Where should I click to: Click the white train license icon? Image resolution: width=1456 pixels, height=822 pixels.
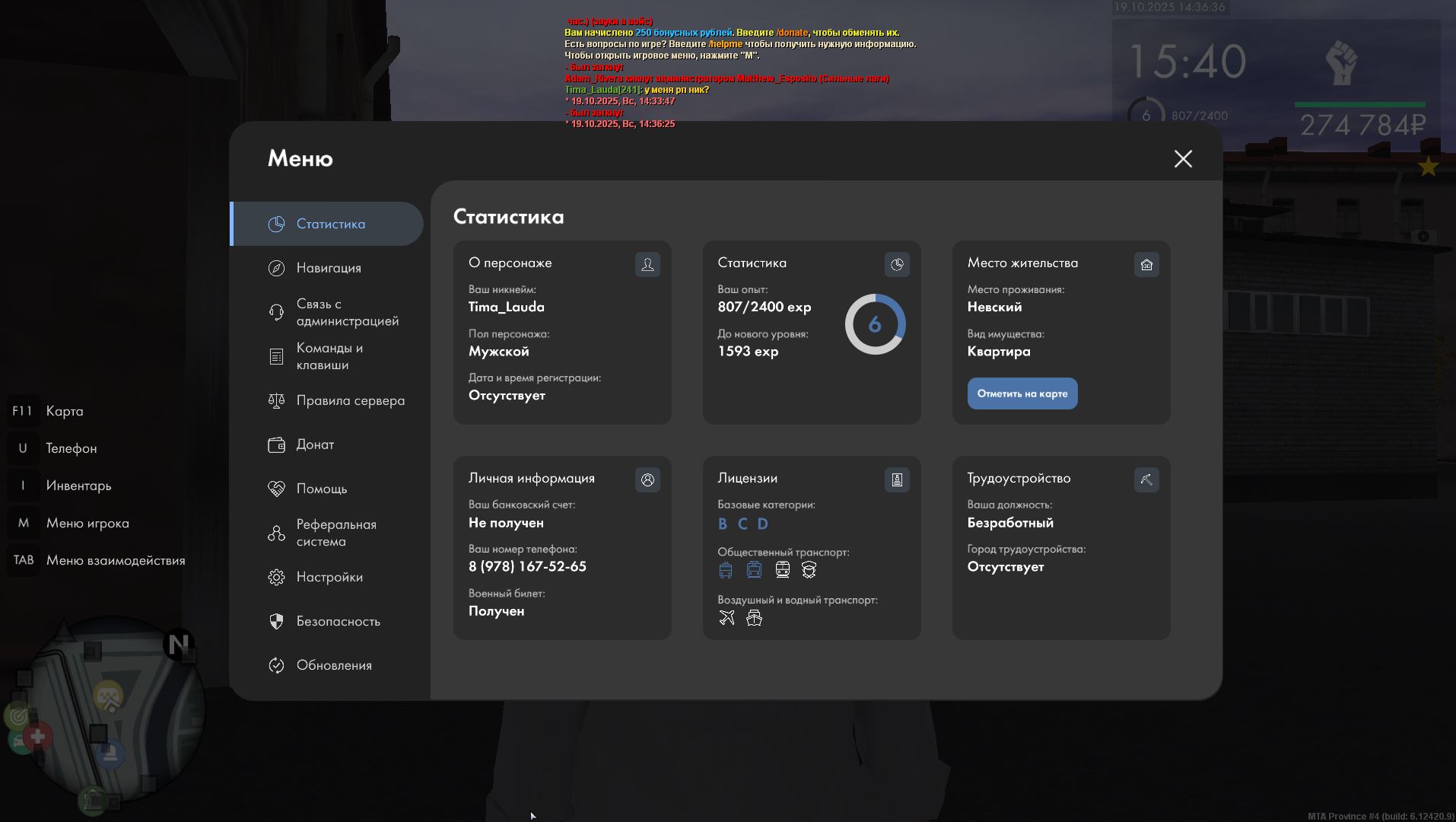[782, 570]
